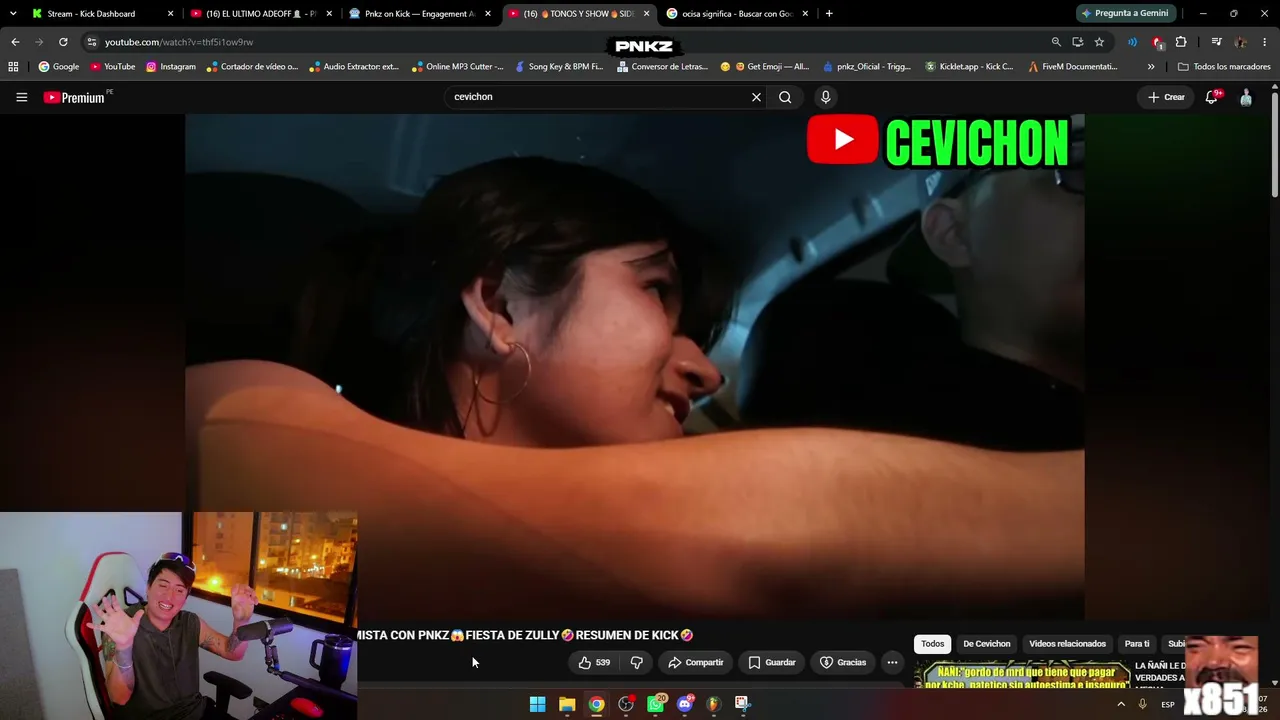Switch to the ocisa significa Google tab
Viewport: 1280px width, 720px height.
(x=737, y=14)
